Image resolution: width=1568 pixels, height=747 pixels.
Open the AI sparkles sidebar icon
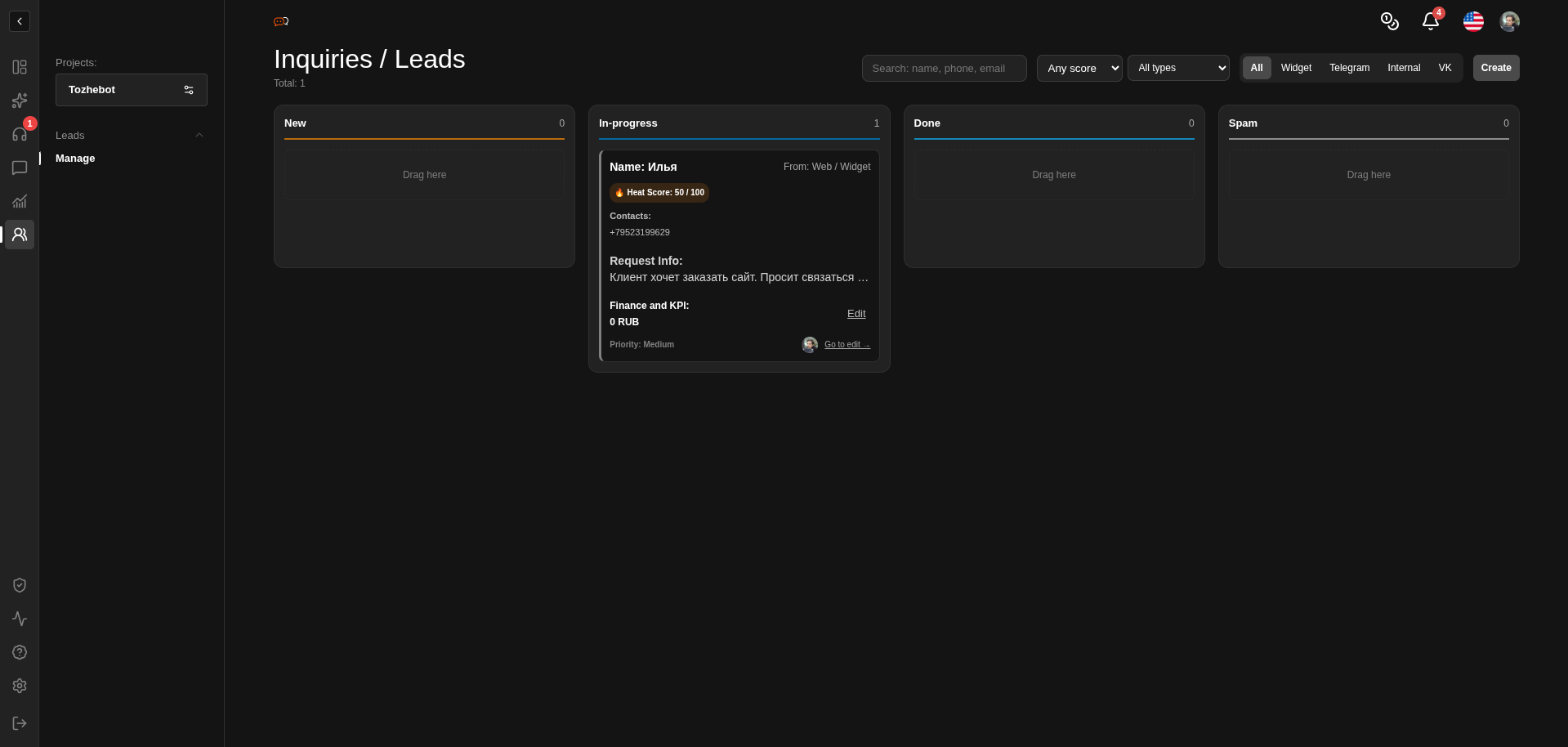20,101
